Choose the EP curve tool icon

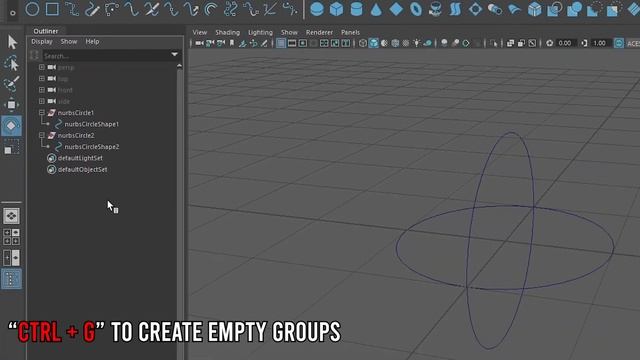pyautogui.click(x=72, y=9)
